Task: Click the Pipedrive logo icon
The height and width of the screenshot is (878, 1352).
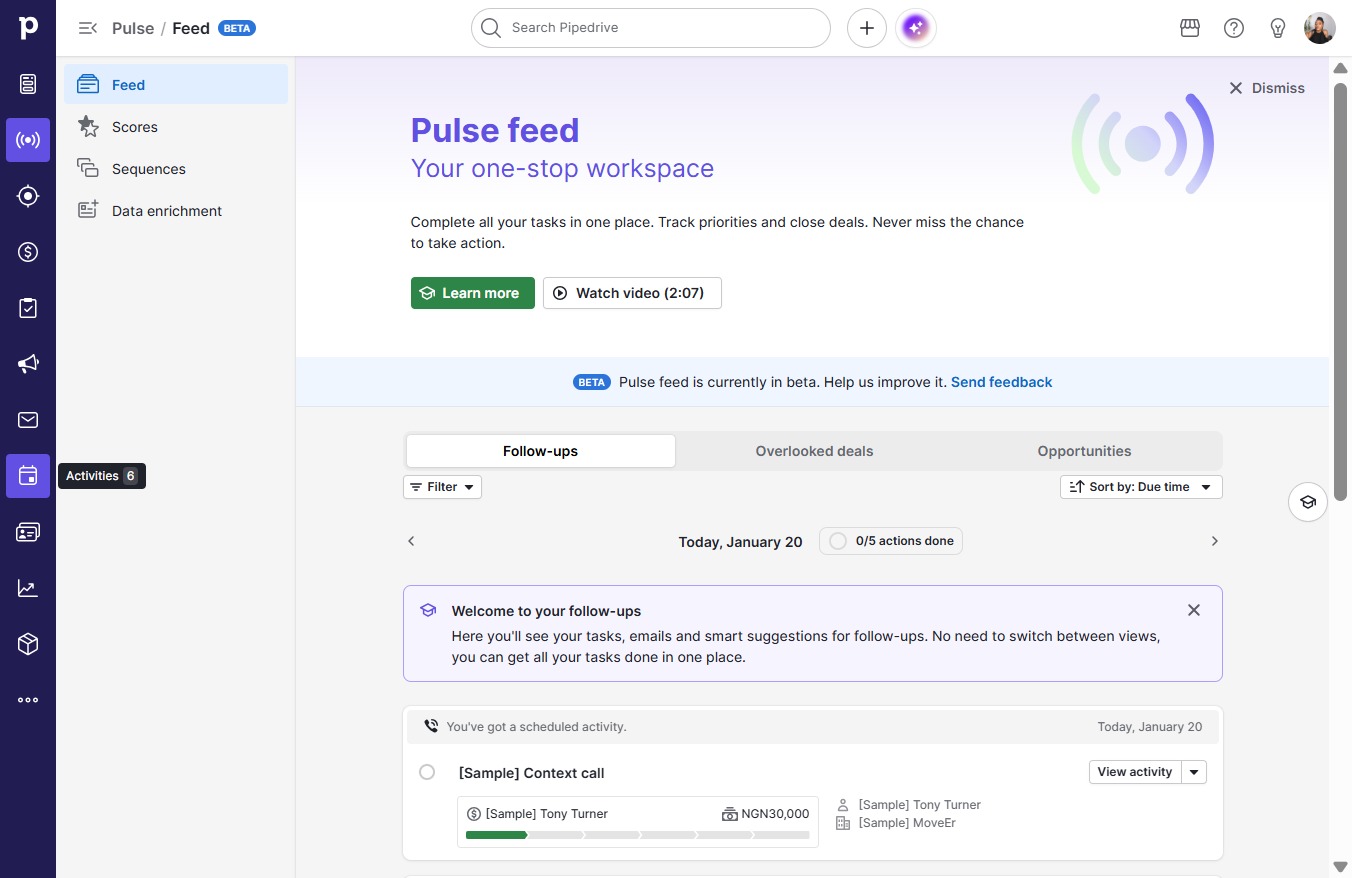Action: (x=28, y=28)
